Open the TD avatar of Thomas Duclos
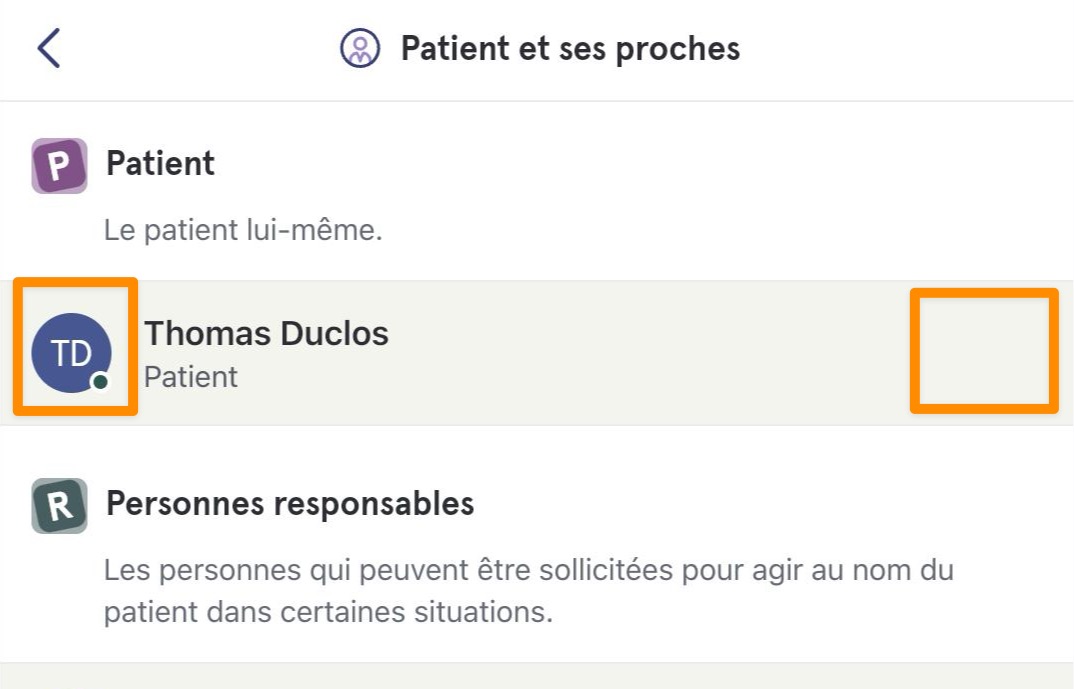 tap(71, 353)
